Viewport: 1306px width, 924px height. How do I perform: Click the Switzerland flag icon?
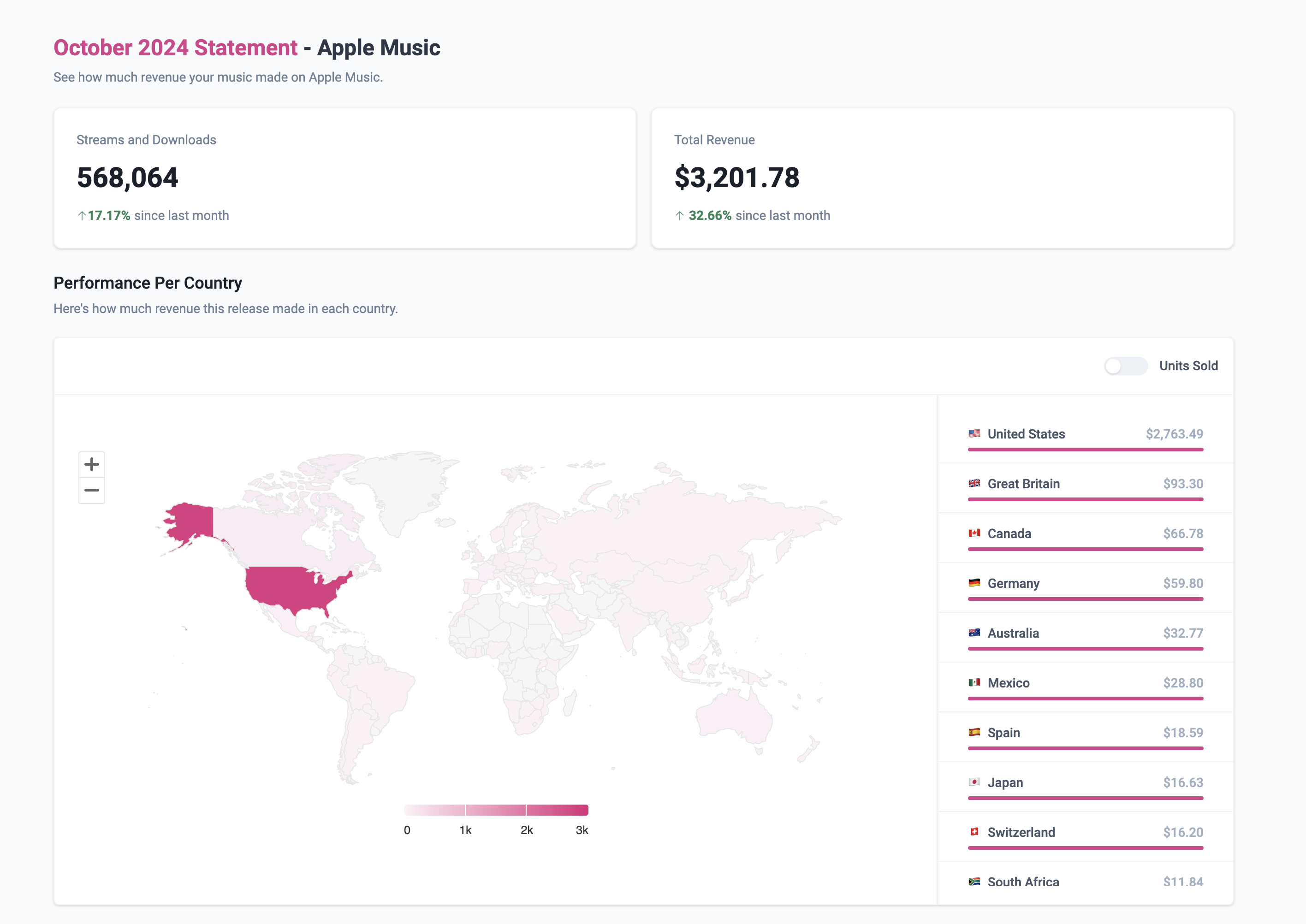click(974, 832)
